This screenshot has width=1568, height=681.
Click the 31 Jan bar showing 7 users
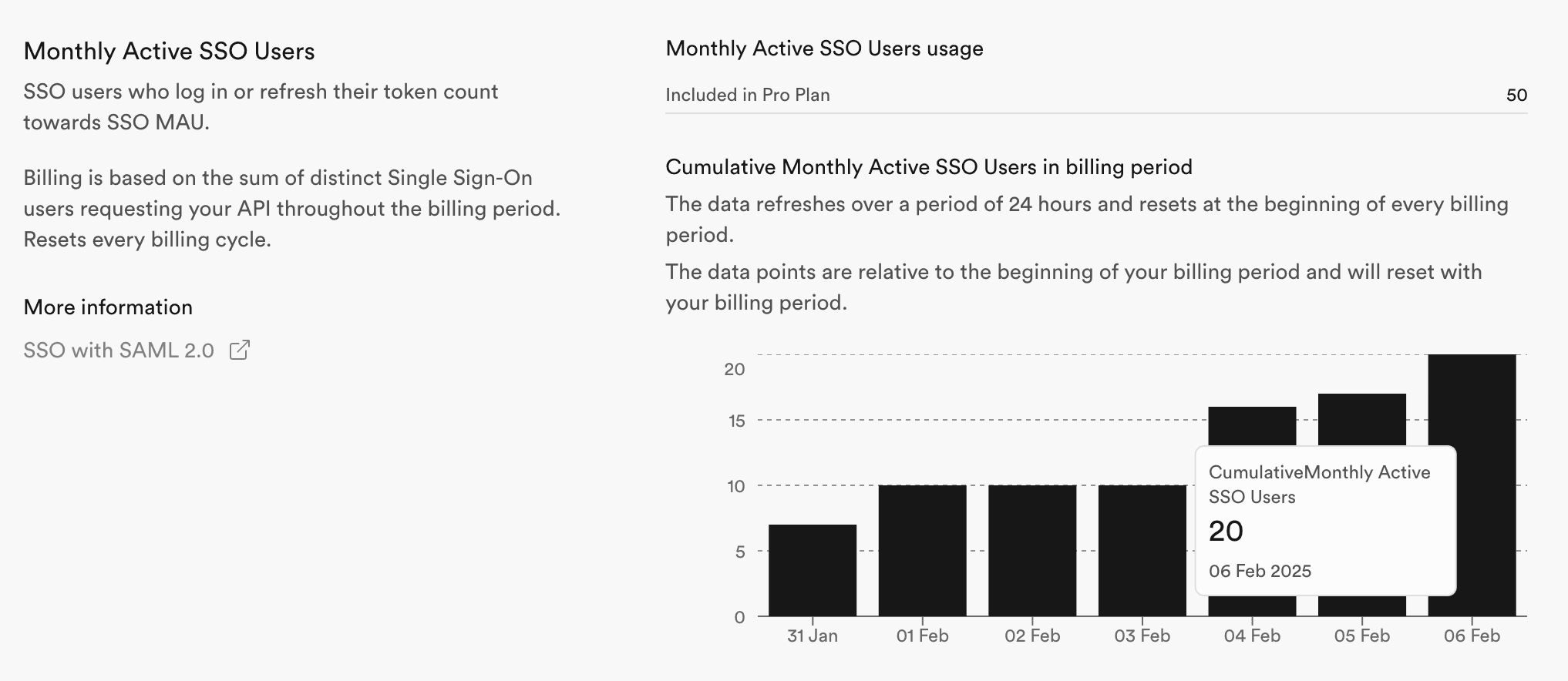[x=812, y=570]
